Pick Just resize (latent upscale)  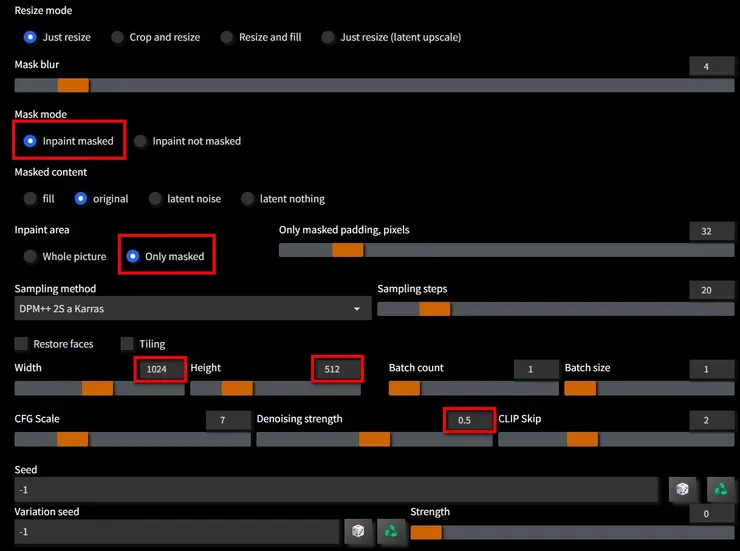pos(391,37)
